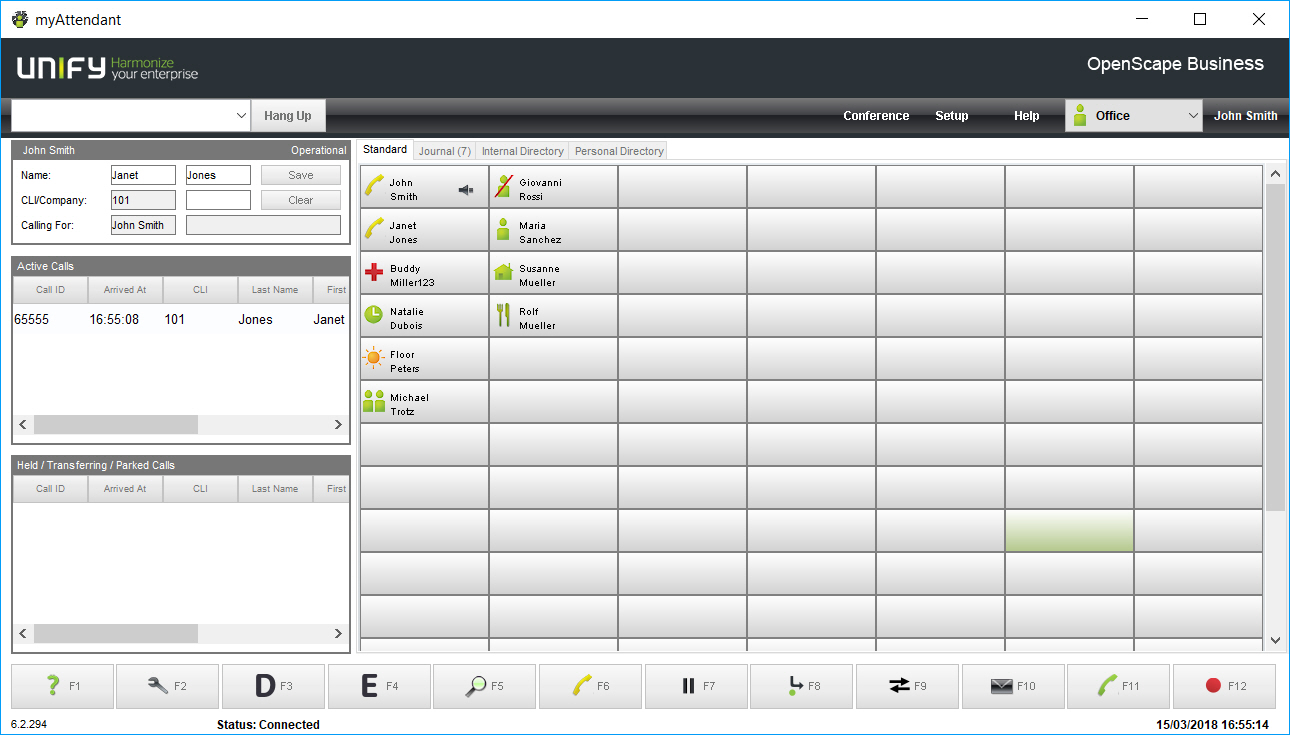1290x735 pixels.
Task: Switch to the Standard tab
Action: (385, 149)
